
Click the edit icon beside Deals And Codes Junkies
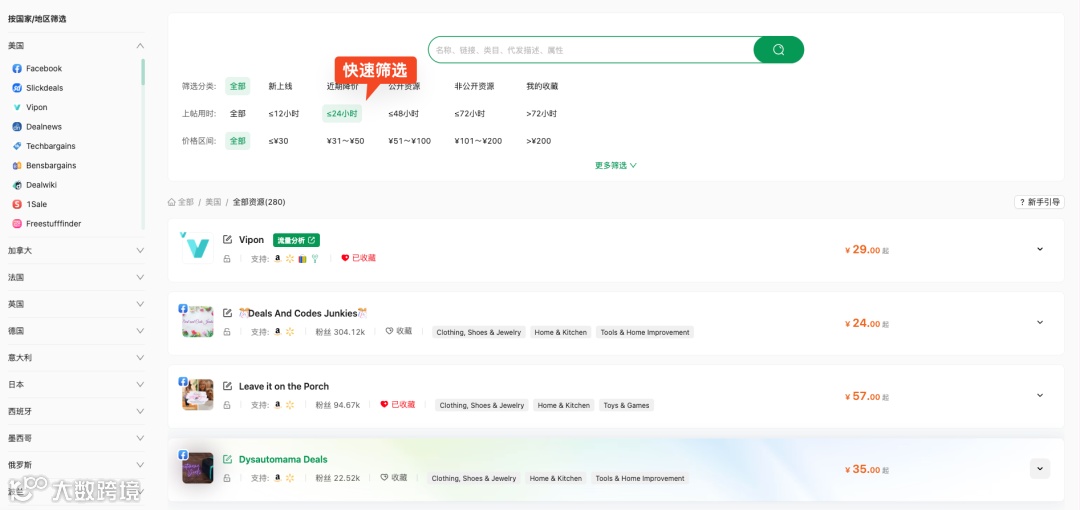[x=227, y=313]
